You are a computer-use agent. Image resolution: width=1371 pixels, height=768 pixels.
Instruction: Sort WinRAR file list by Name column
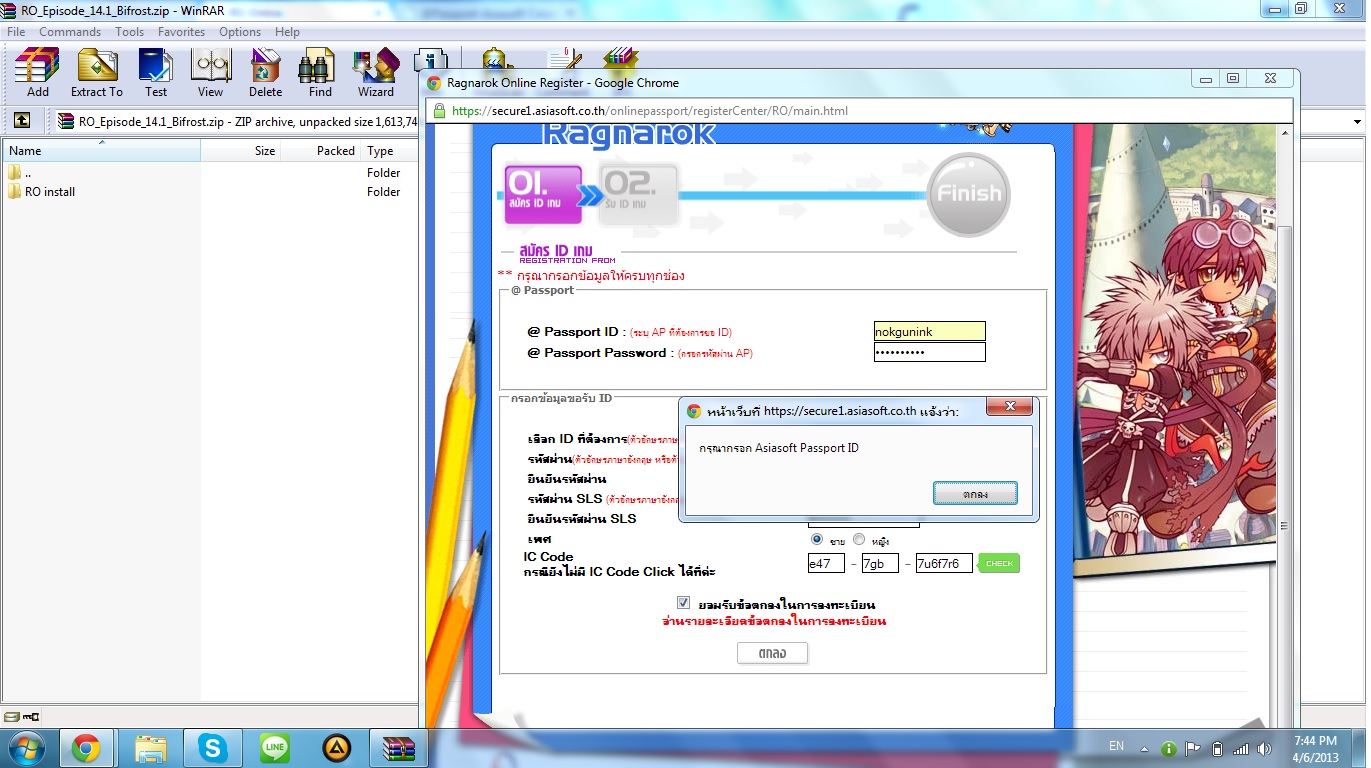(x=101, y=151)
